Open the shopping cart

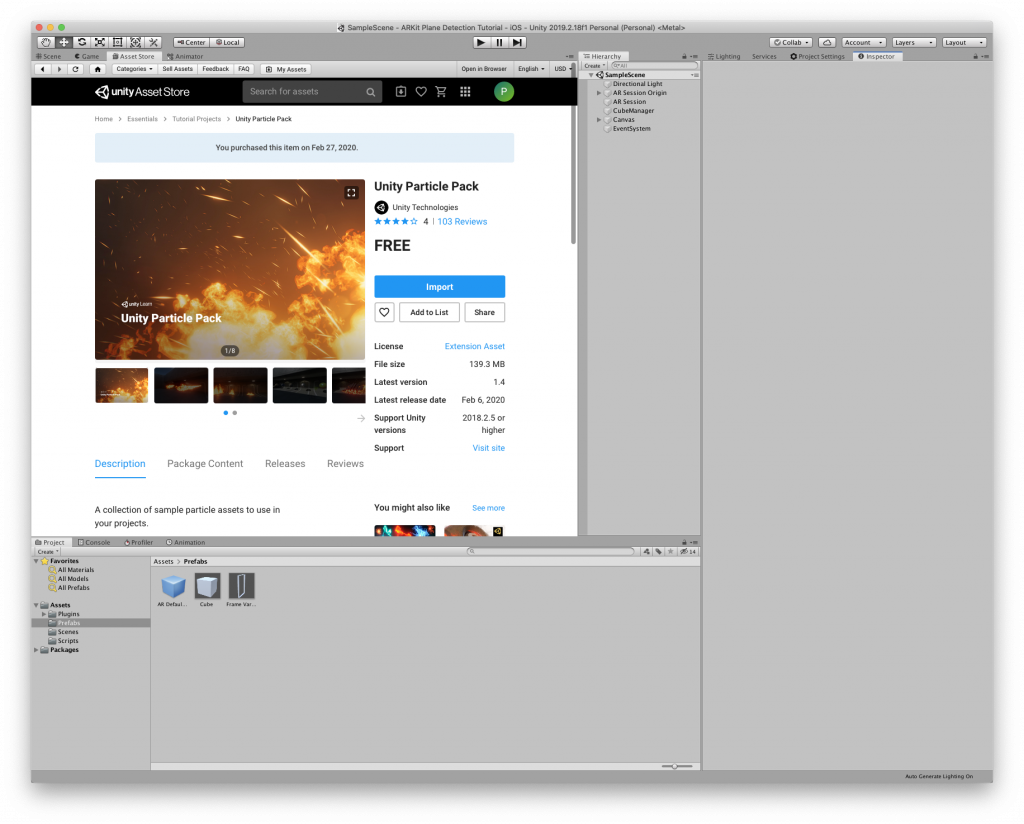coord(441,92)
